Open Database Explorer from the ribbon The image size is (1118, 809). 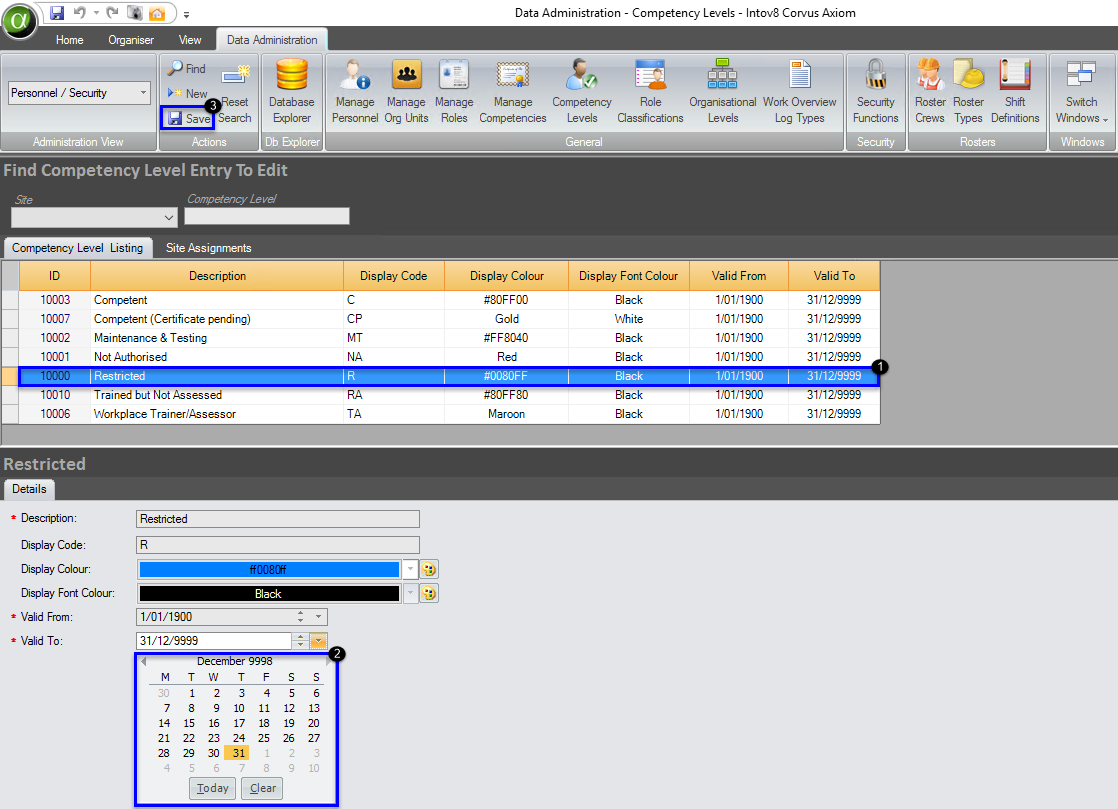click(291, 90)
